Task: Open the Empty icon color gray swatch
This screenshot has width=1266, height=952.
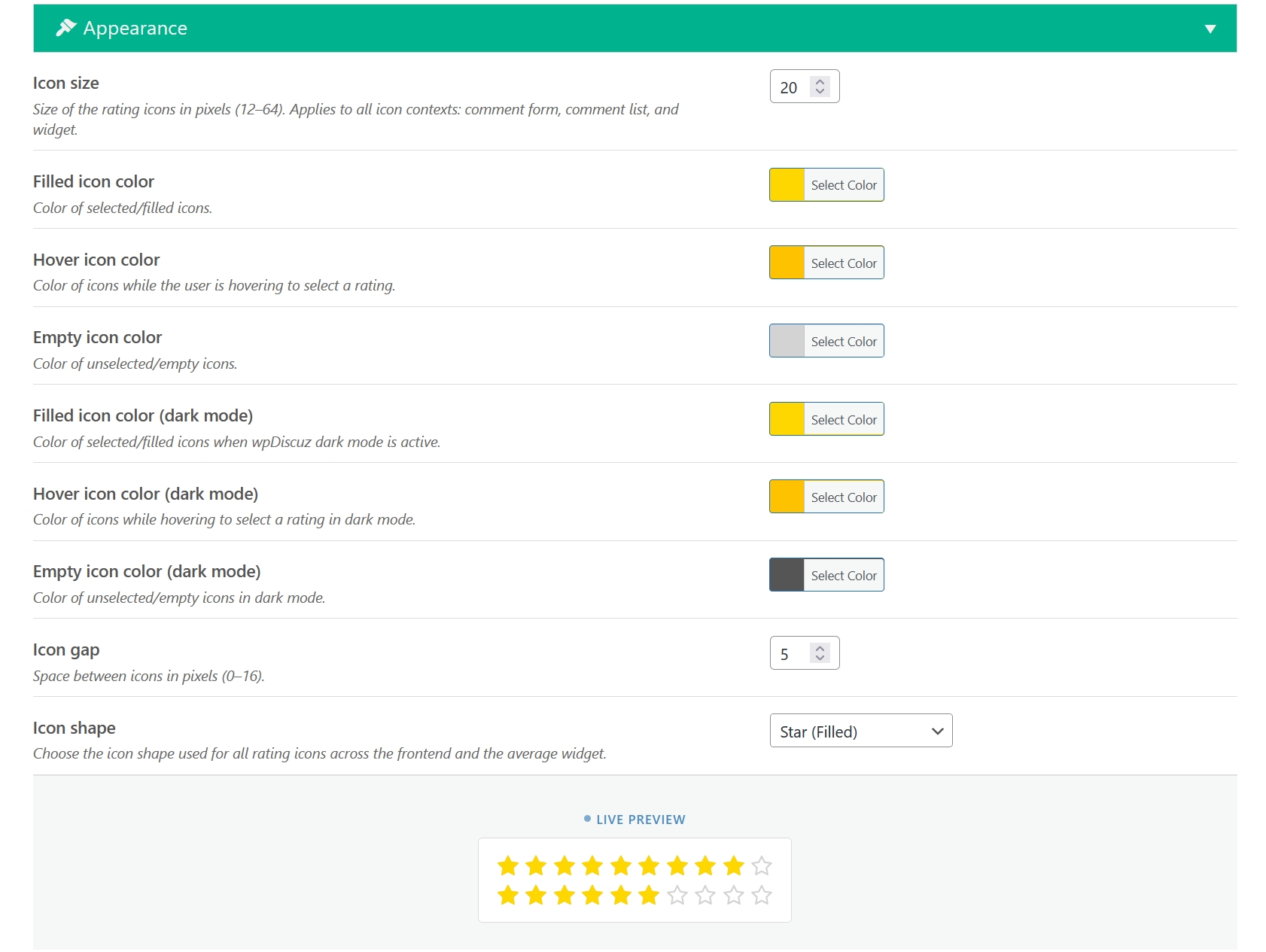Action: [787, 341]
